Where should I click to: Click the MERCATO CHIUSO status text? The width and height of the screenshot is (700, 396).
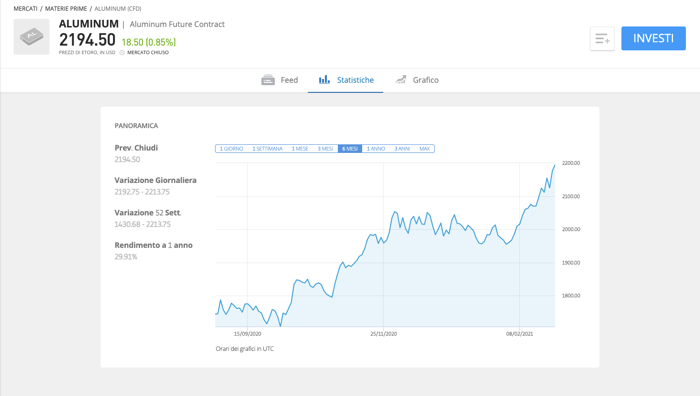[x=148, y=53]
